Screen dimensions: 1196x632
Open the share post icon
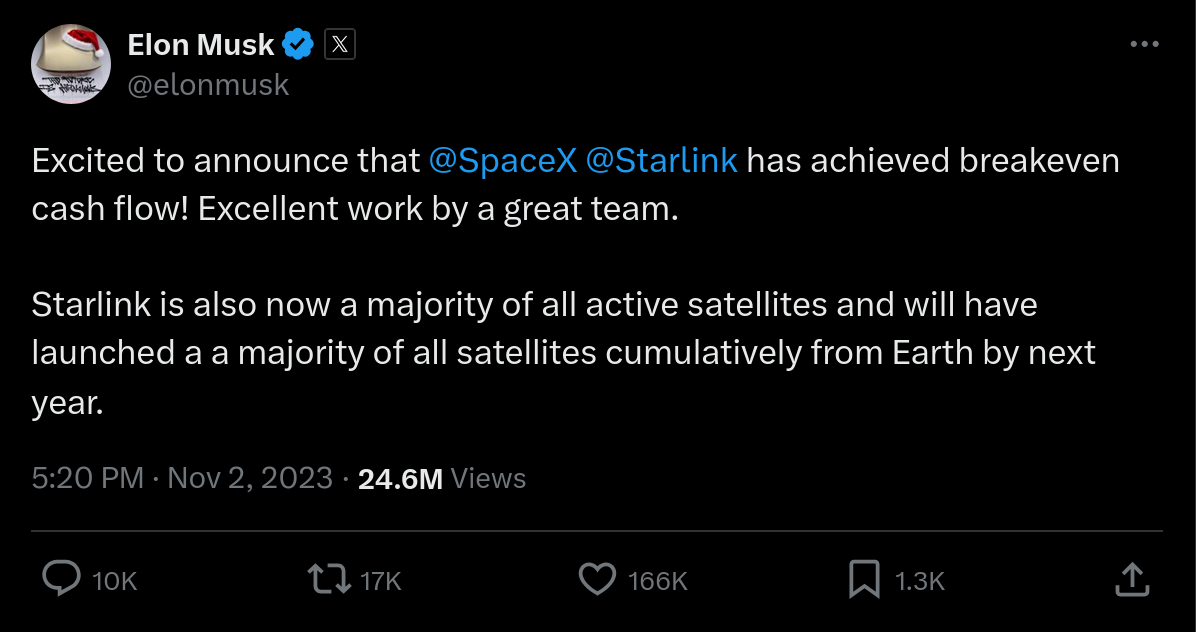[1130, 579]
